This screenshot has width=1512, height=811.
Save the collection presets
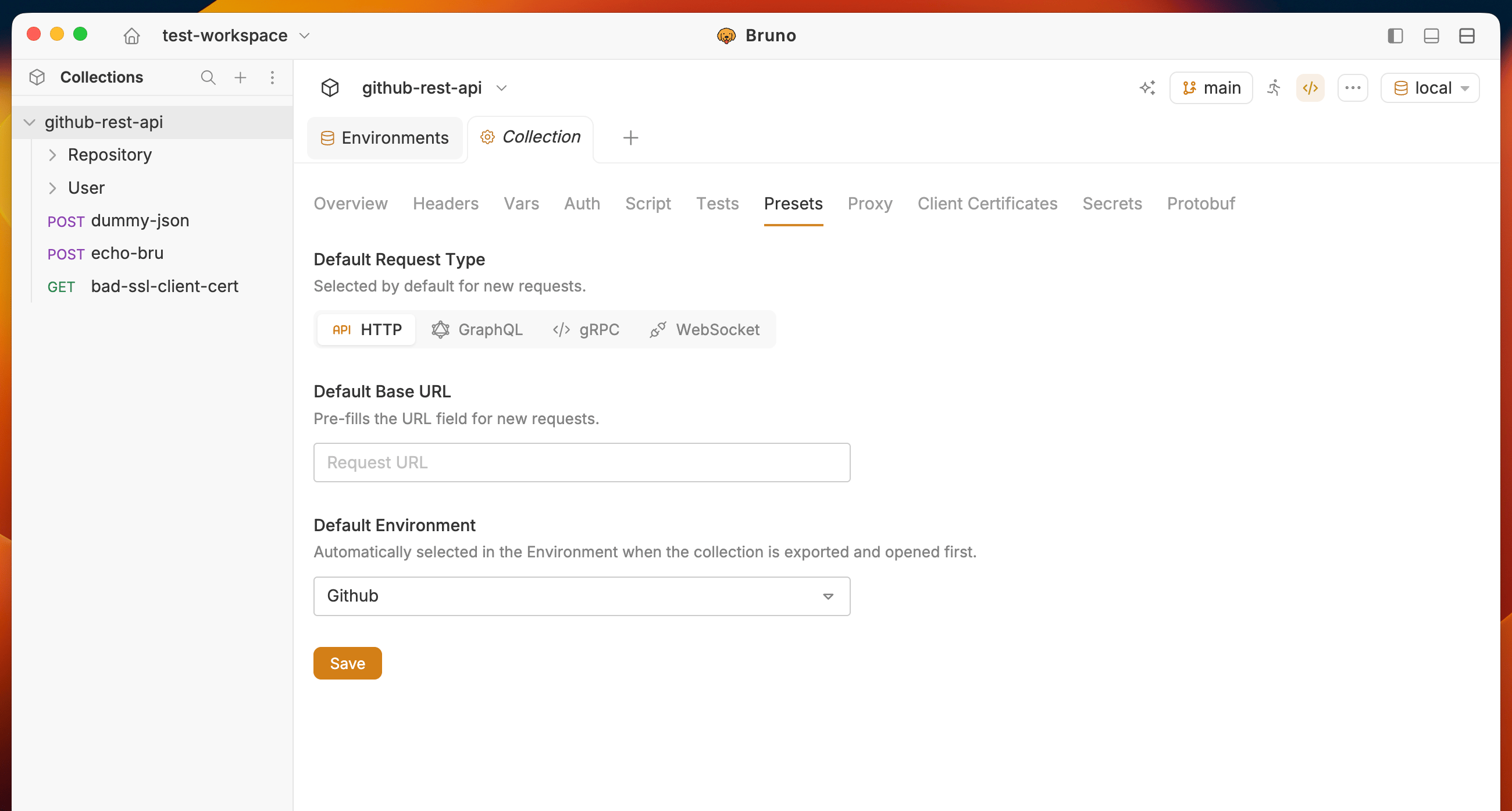pos(348,664)
